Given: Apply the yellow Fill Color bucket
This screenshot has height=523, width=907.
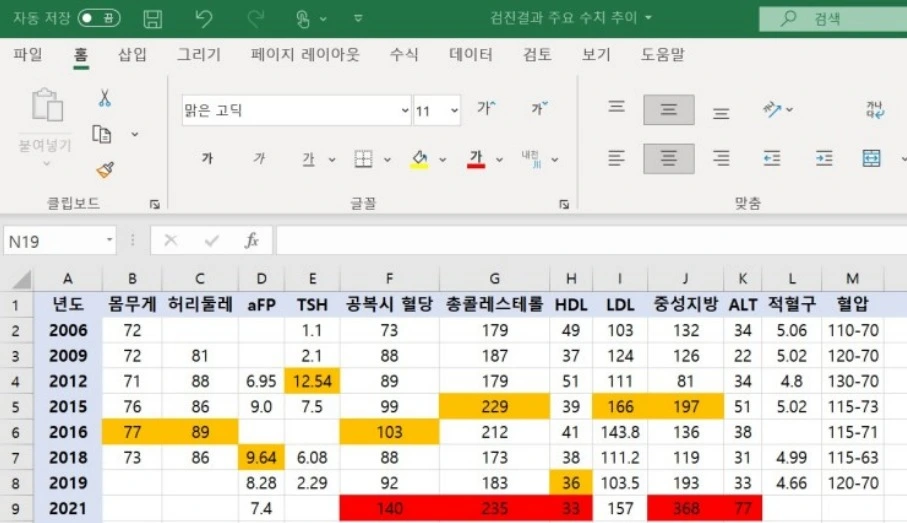Looking at the screenshot, I should coord(419,159).
